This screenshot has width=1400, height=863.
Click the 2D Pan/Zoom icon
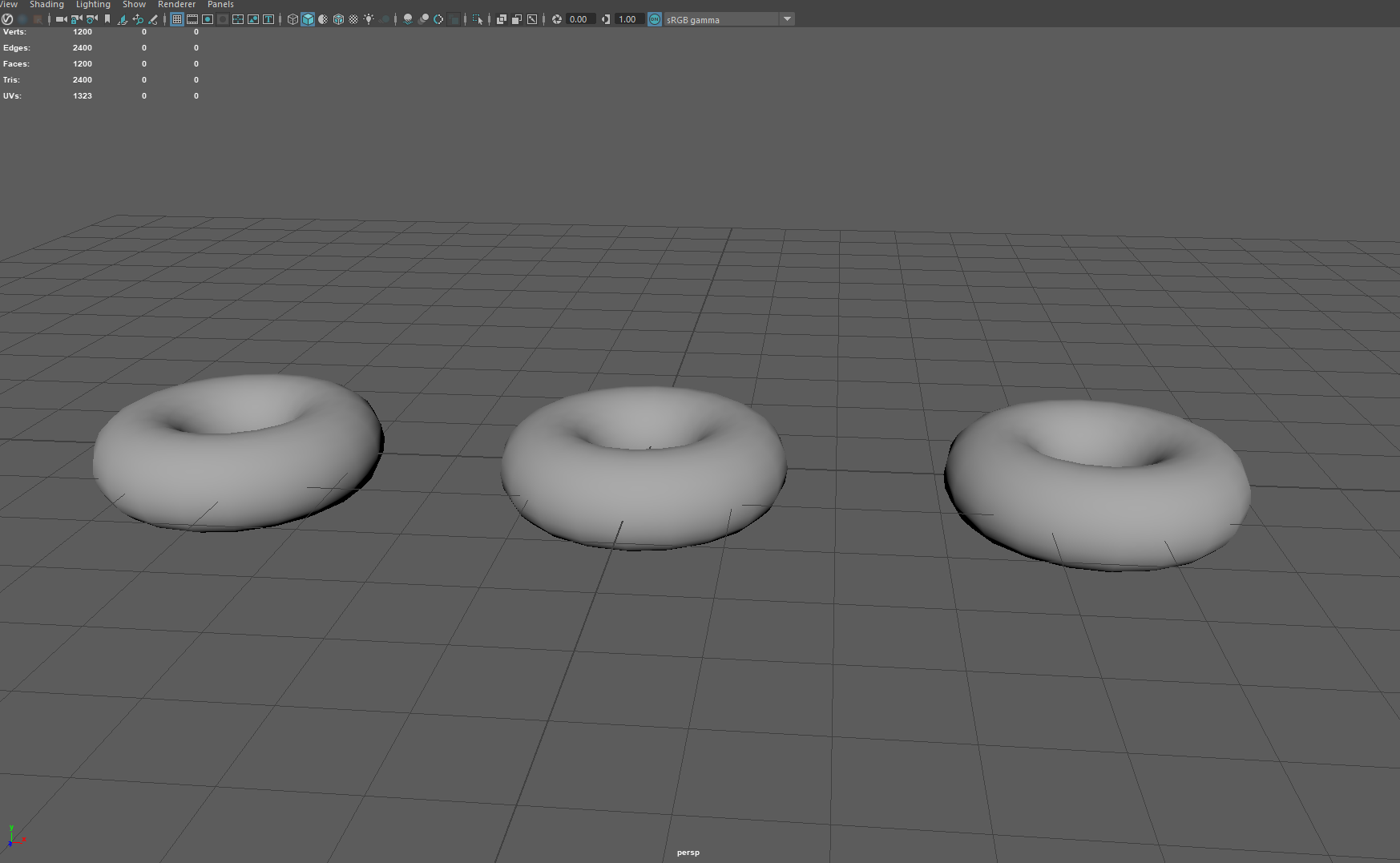(138, 19)
